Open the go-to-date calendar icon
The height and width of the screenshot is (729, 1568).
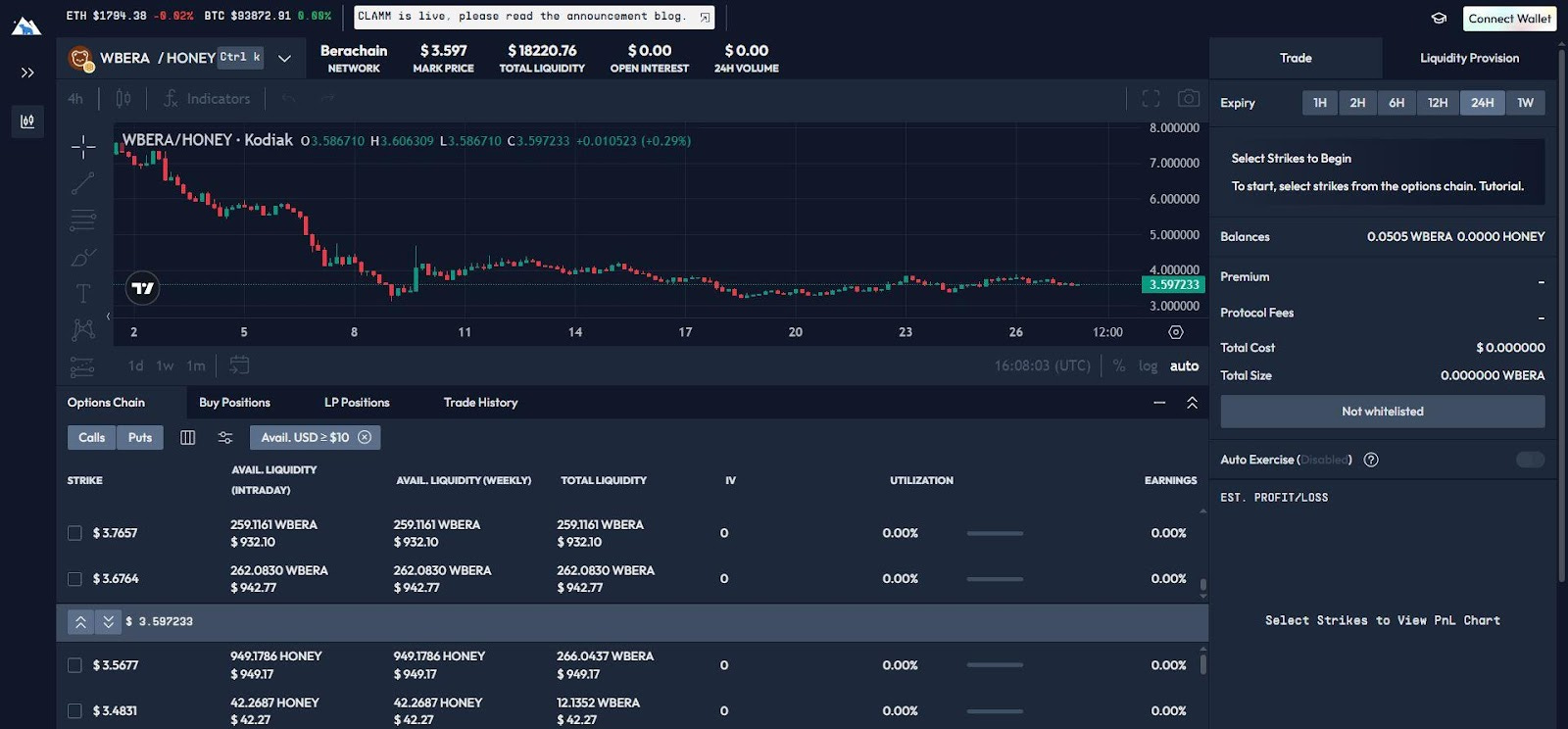[239, 365]
